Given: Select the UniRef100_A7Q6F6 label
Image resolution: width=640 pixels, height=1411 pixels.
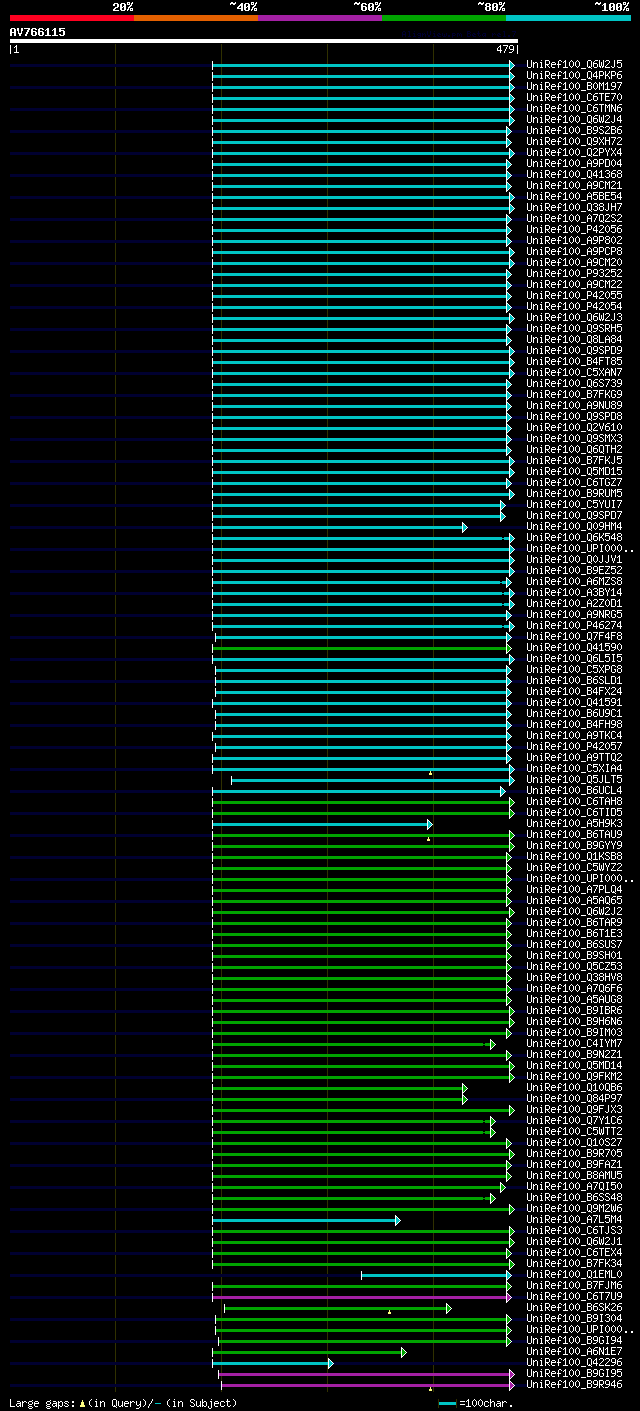Looking at the screenshot, I should 574,989.
